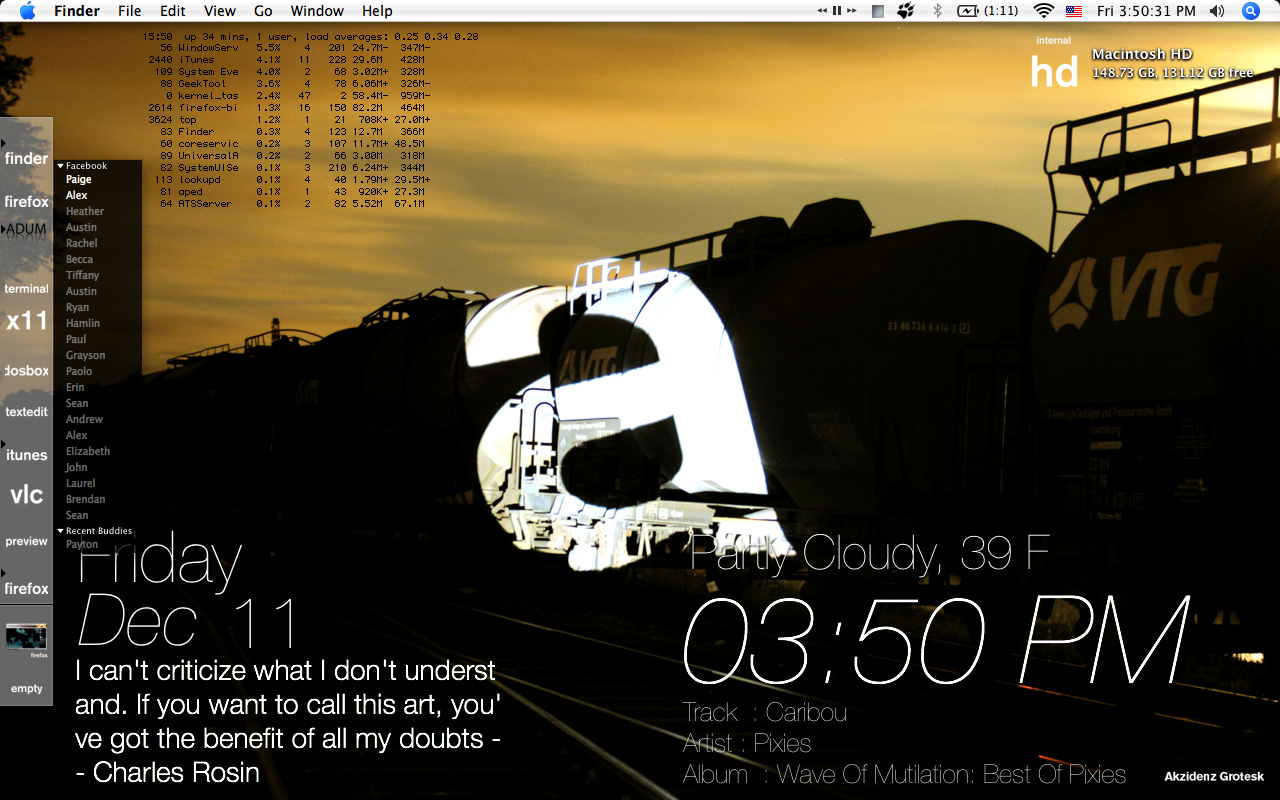
Task: Open Spotlight search
Action: (1251, 11)
